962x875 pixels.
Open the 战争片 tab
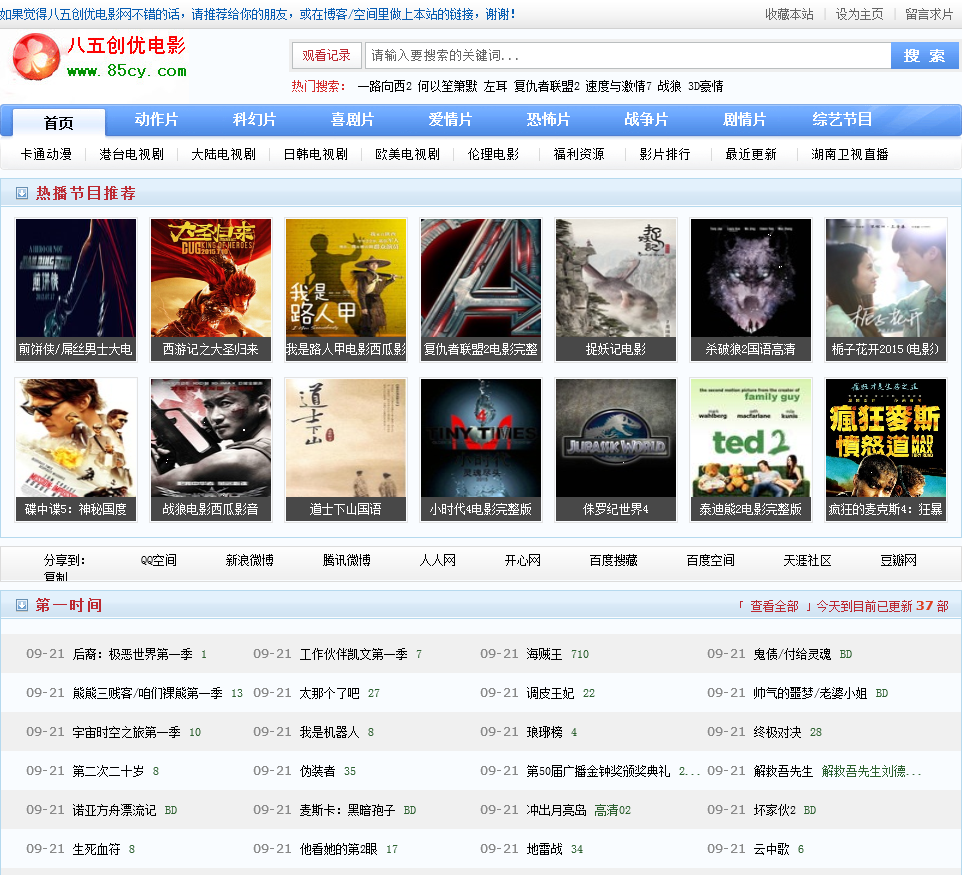[646, 120]
